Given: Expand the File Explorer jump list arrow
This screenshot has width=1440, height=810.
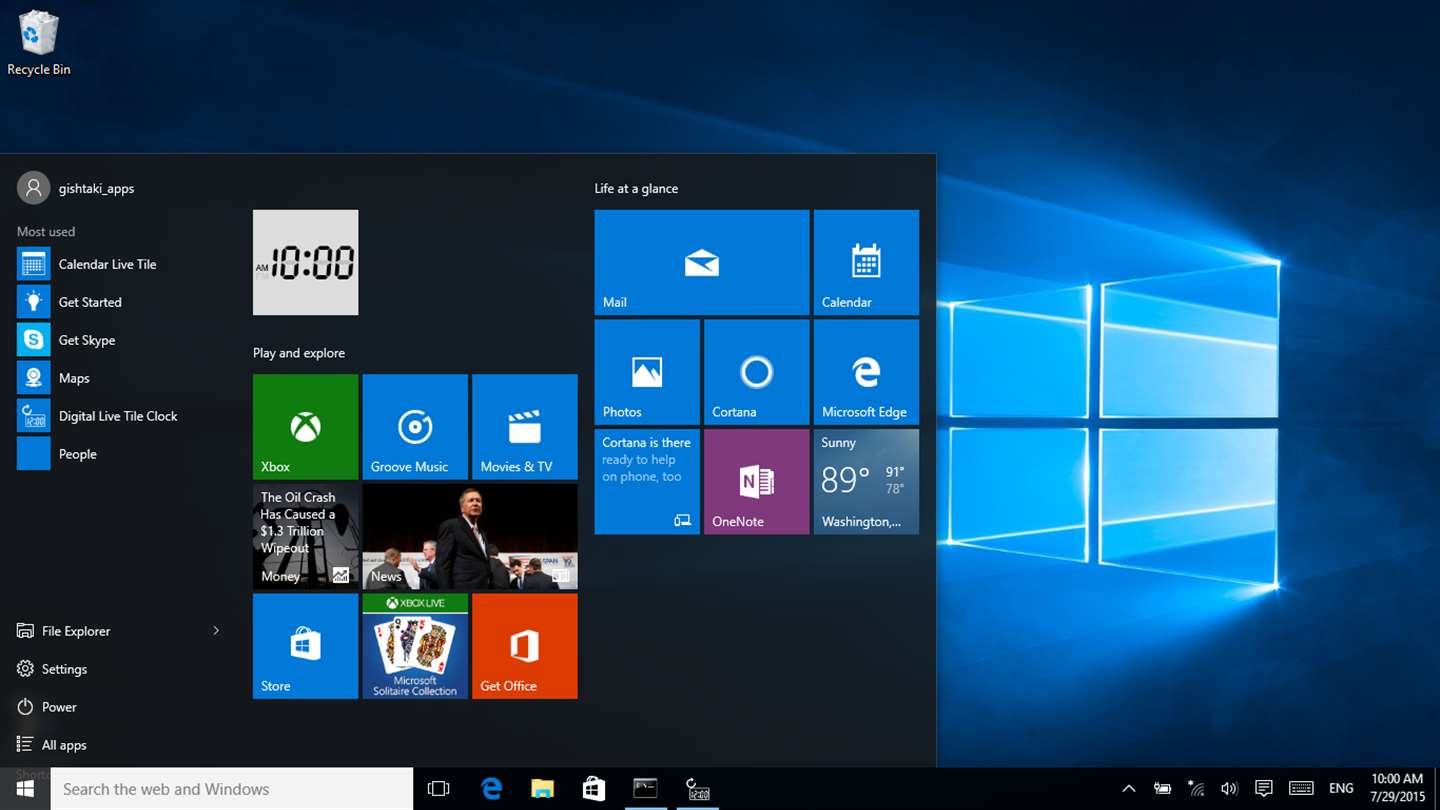Looking at the screenshot, I should 216,631.
